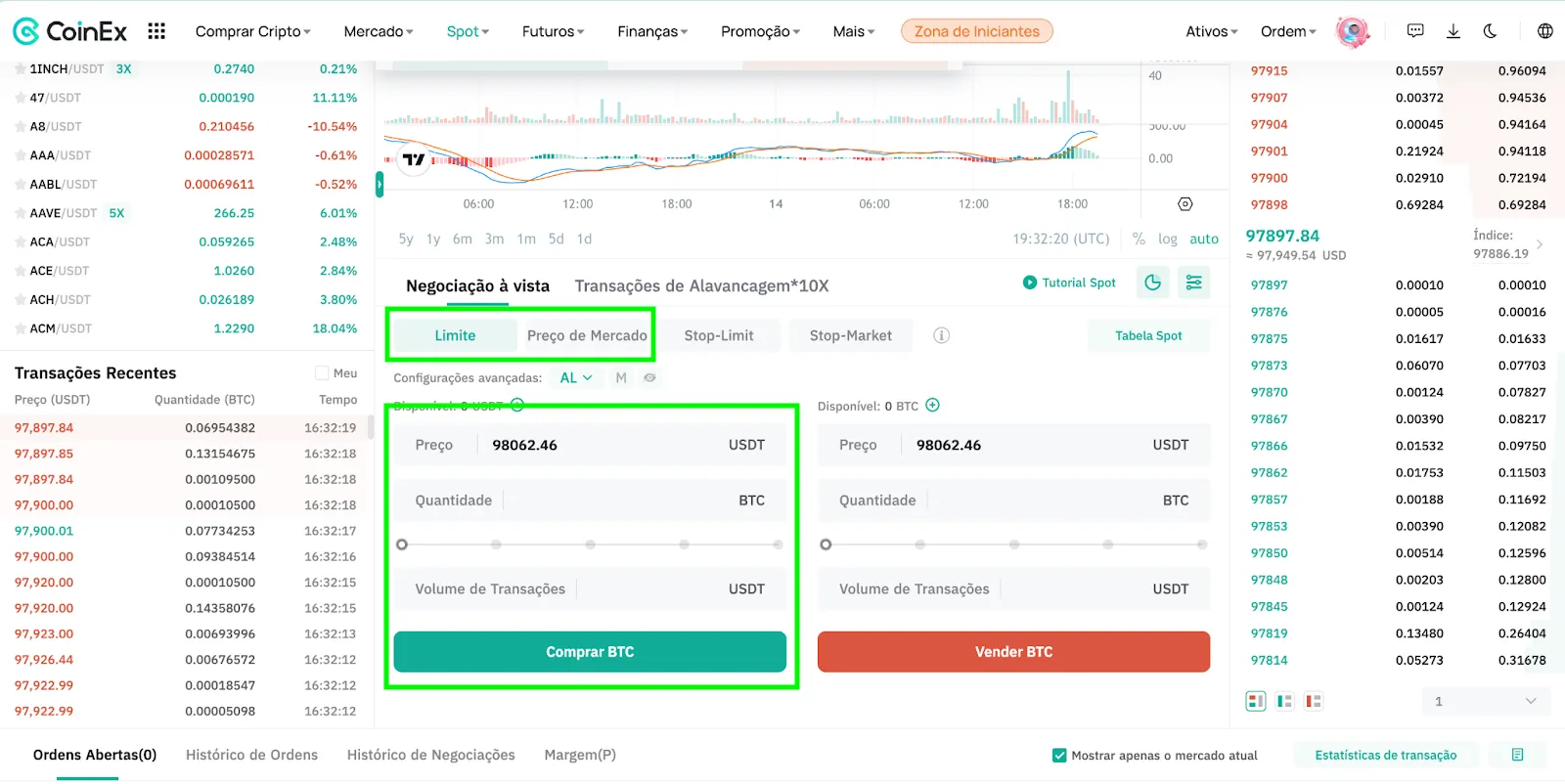Select Preço de Mercado order type
This screenshot has width=1565, height=784.
click(x=587, y=335)
